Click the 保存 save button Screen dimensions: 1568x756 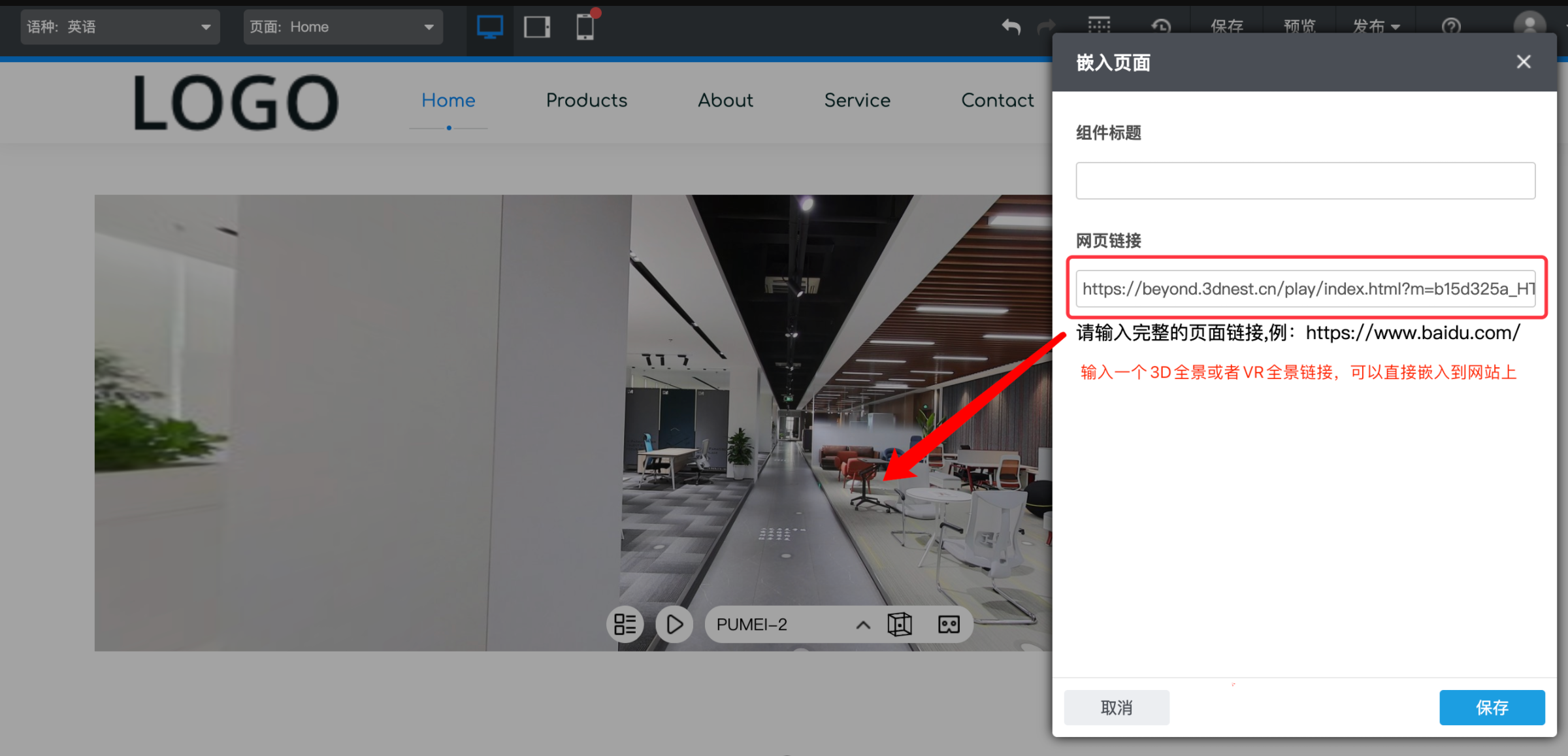point(1492,707)
